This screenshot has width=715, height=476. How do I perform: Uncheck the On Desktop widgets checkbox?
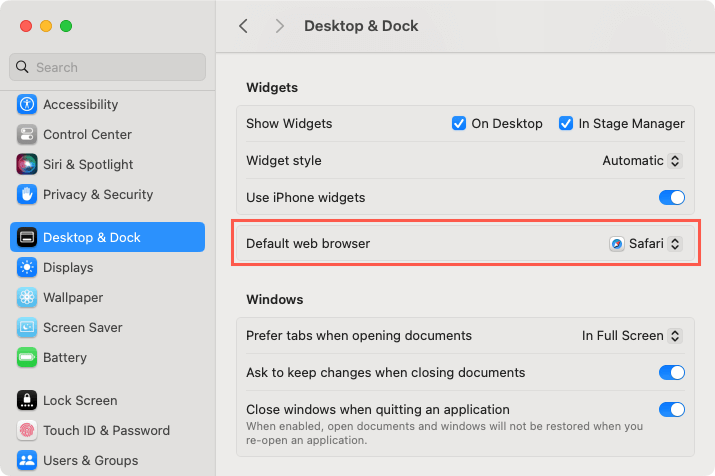[459, 124]
